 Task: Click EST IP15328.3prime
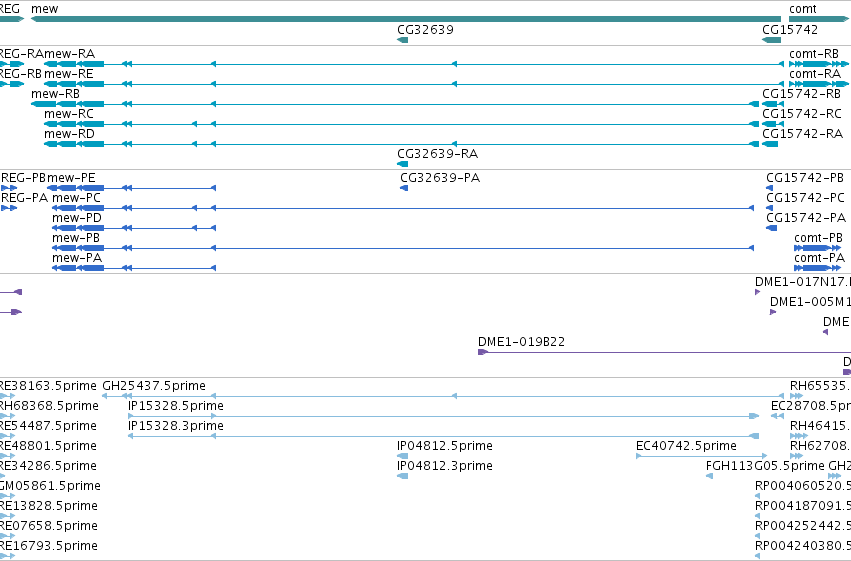[443, 436]
